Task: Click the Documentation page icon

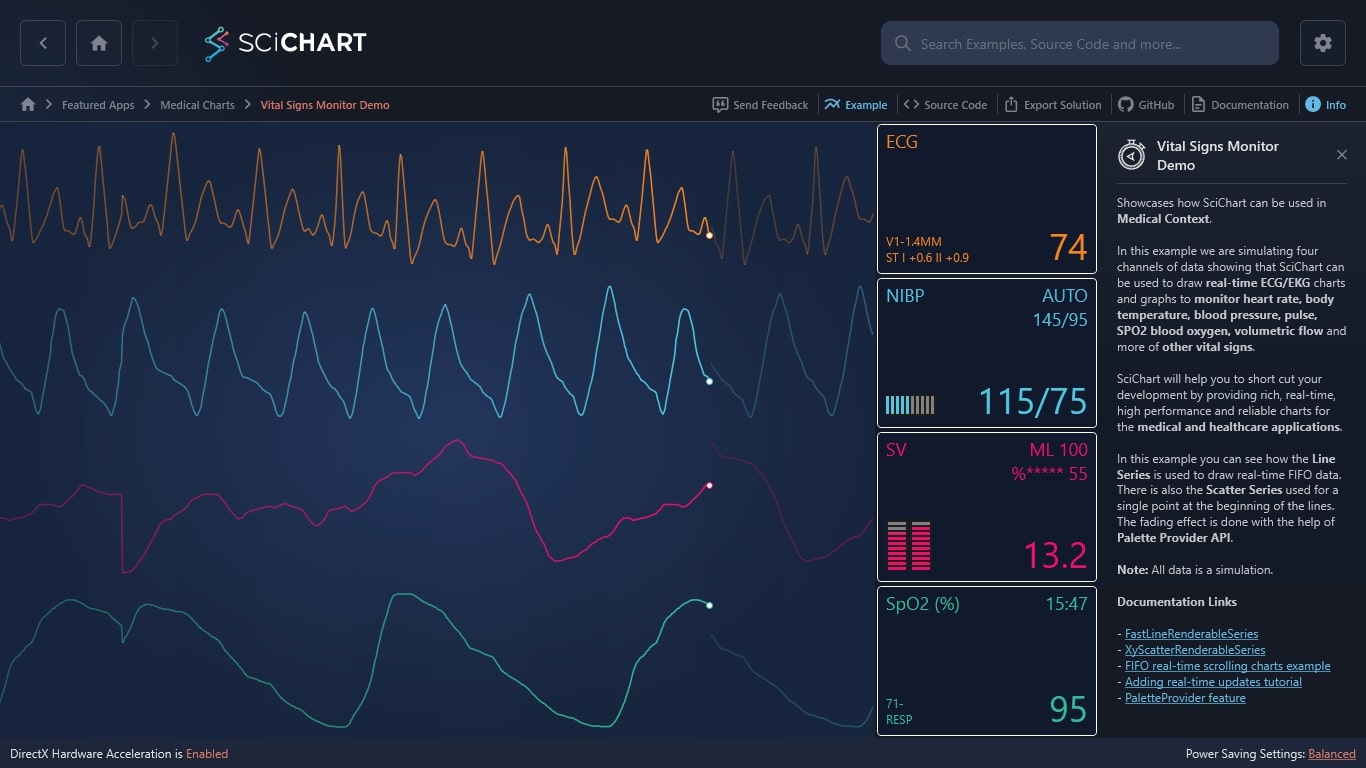Action: tap(1198, 105)
